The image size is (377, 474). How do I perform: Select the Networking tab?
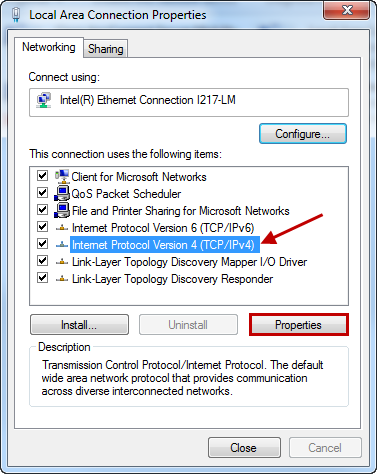tap(49, 47)
